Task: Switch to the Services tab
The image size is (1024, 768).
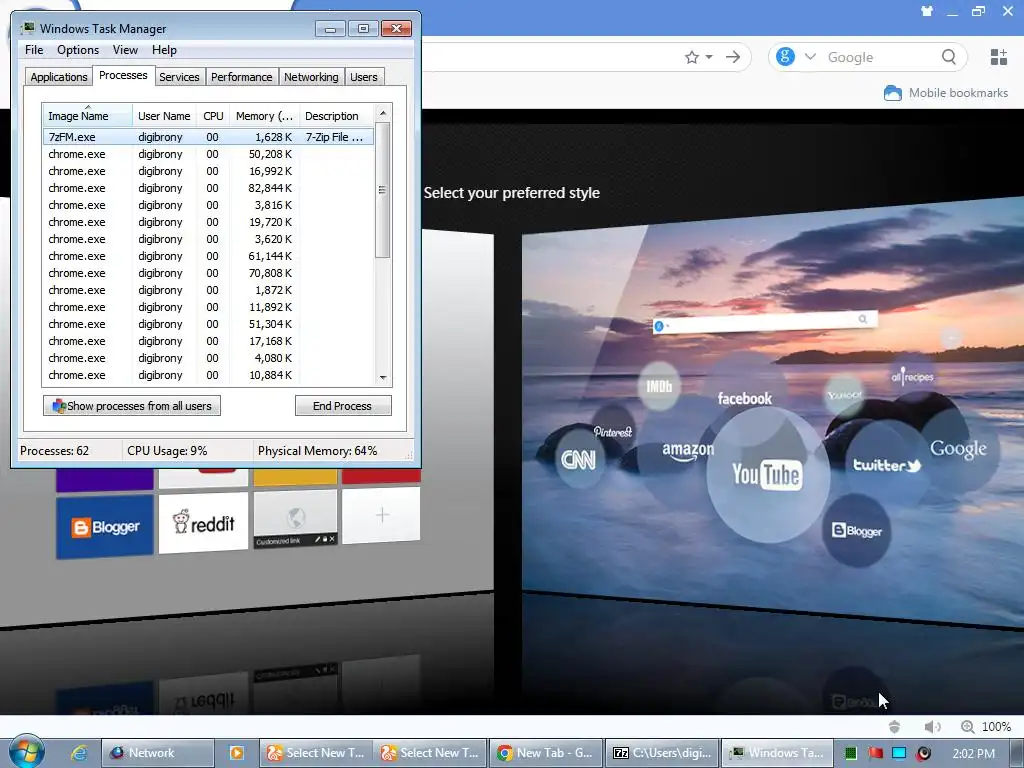Action: click(x=179, y=77)
